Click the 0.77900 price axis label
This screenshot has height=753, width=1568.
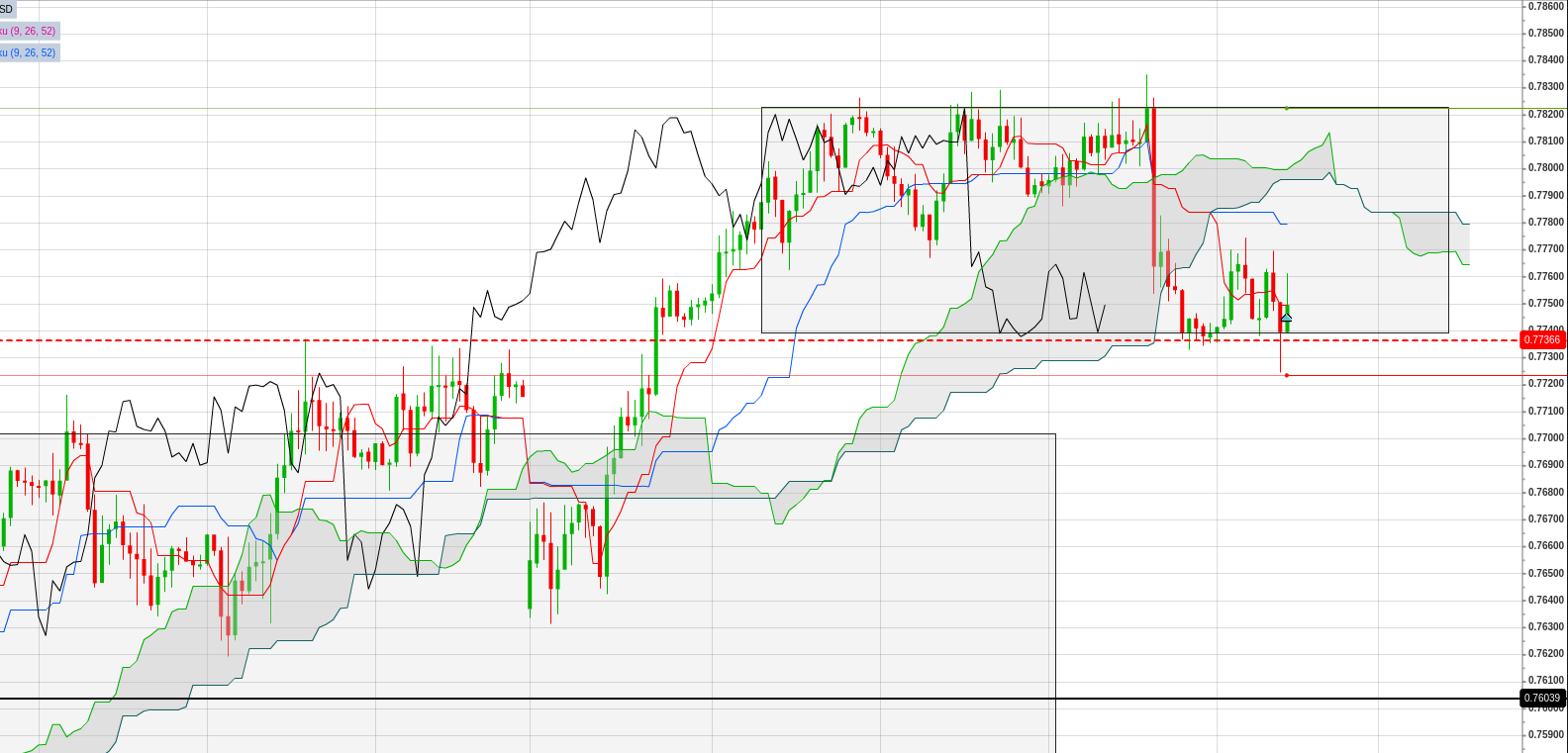point(1545,195)
